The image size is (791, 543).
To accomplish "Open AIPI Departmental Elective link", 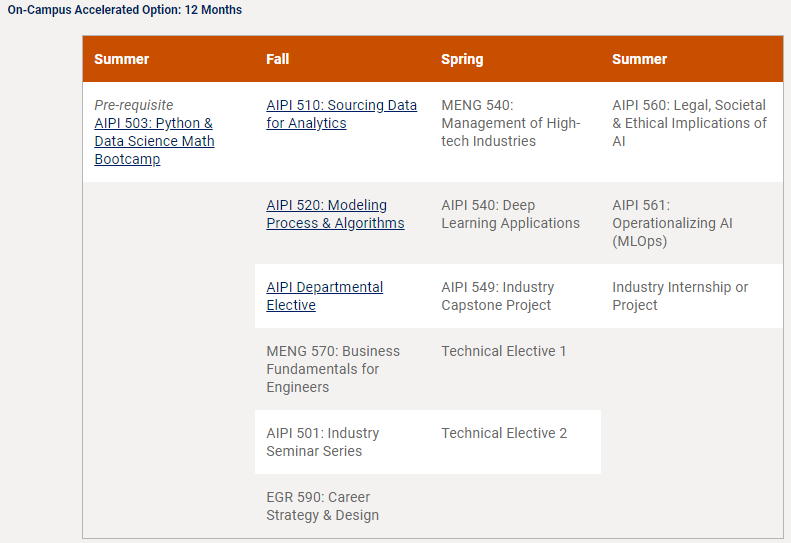I will pos(324,296).
